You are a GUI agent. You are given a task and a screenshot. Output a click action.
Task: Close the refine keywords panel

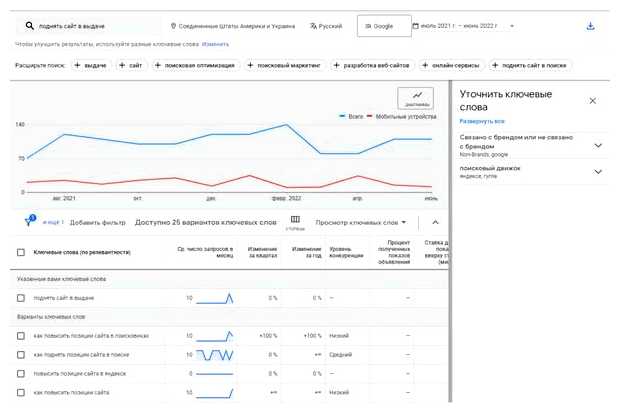[x=592, y=101]
